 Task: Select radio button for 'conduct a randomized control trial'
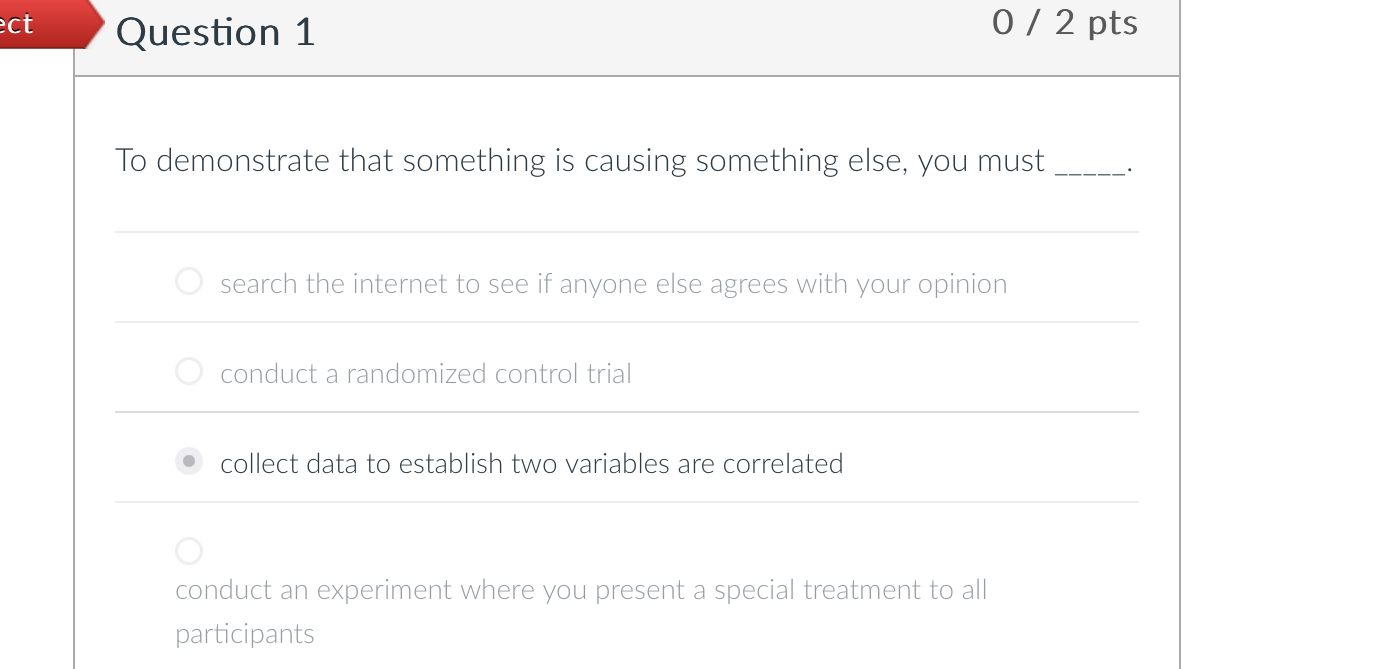point(188,371)
